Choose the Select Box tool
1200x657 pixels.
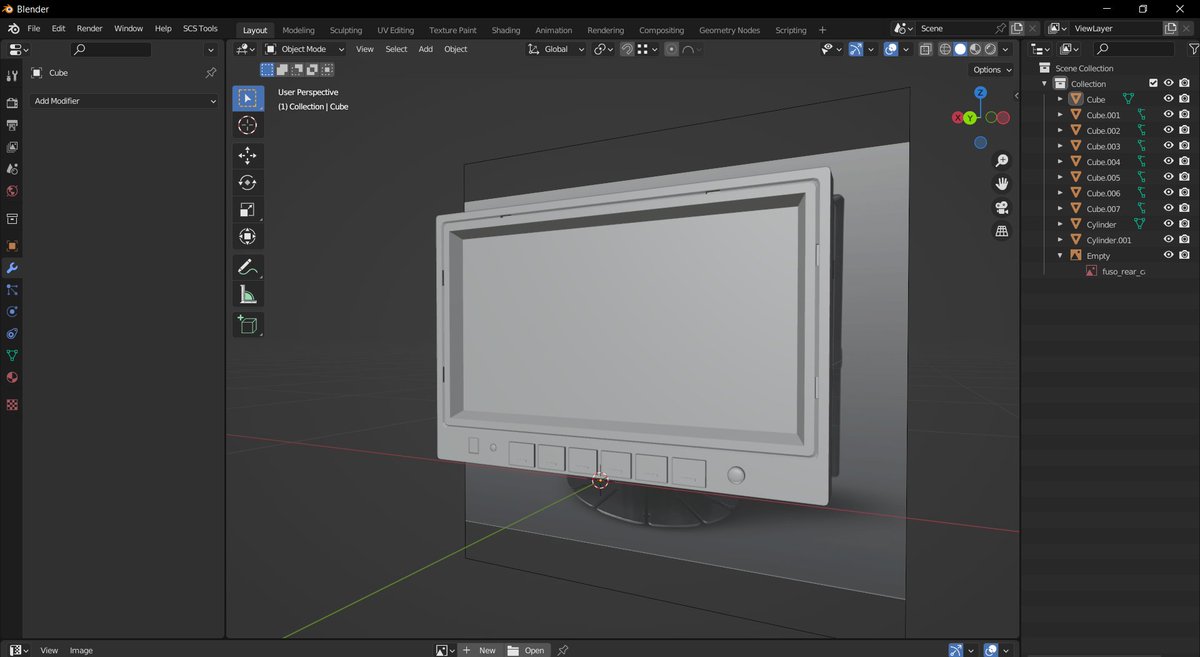point(248,98)
